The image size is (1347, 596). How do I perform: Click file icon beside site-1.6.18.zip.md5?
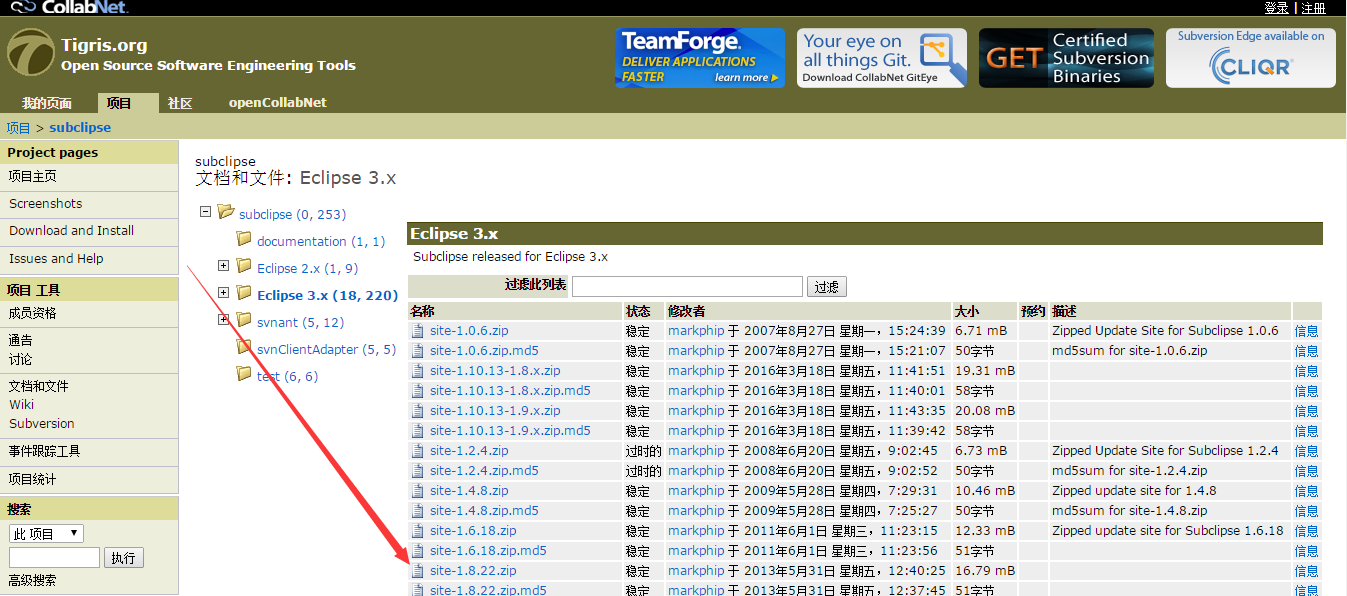[x=418, y=551]
